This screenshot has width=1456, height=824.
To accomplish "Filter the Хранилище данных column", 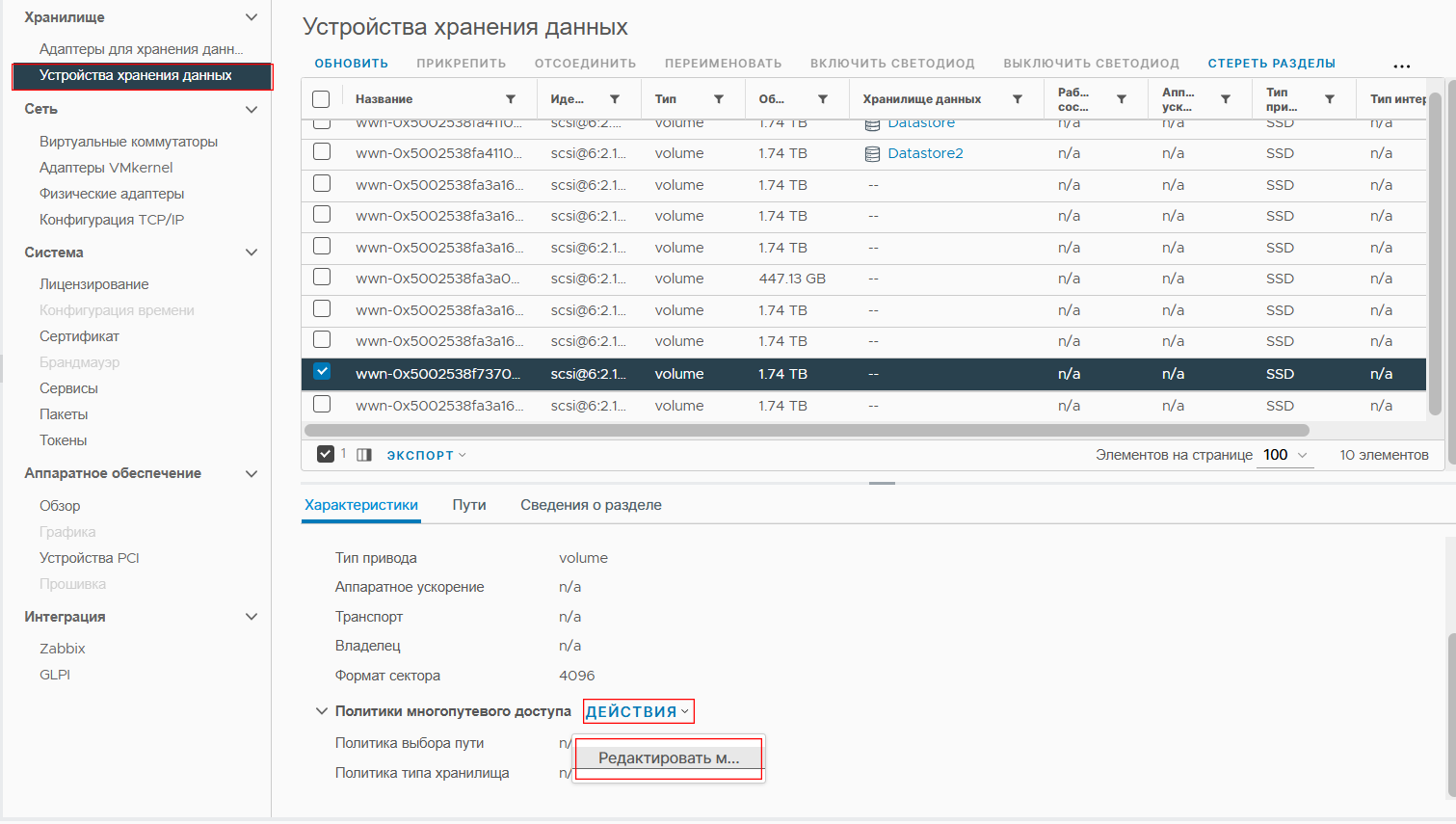I will (x=1018, y=99).
